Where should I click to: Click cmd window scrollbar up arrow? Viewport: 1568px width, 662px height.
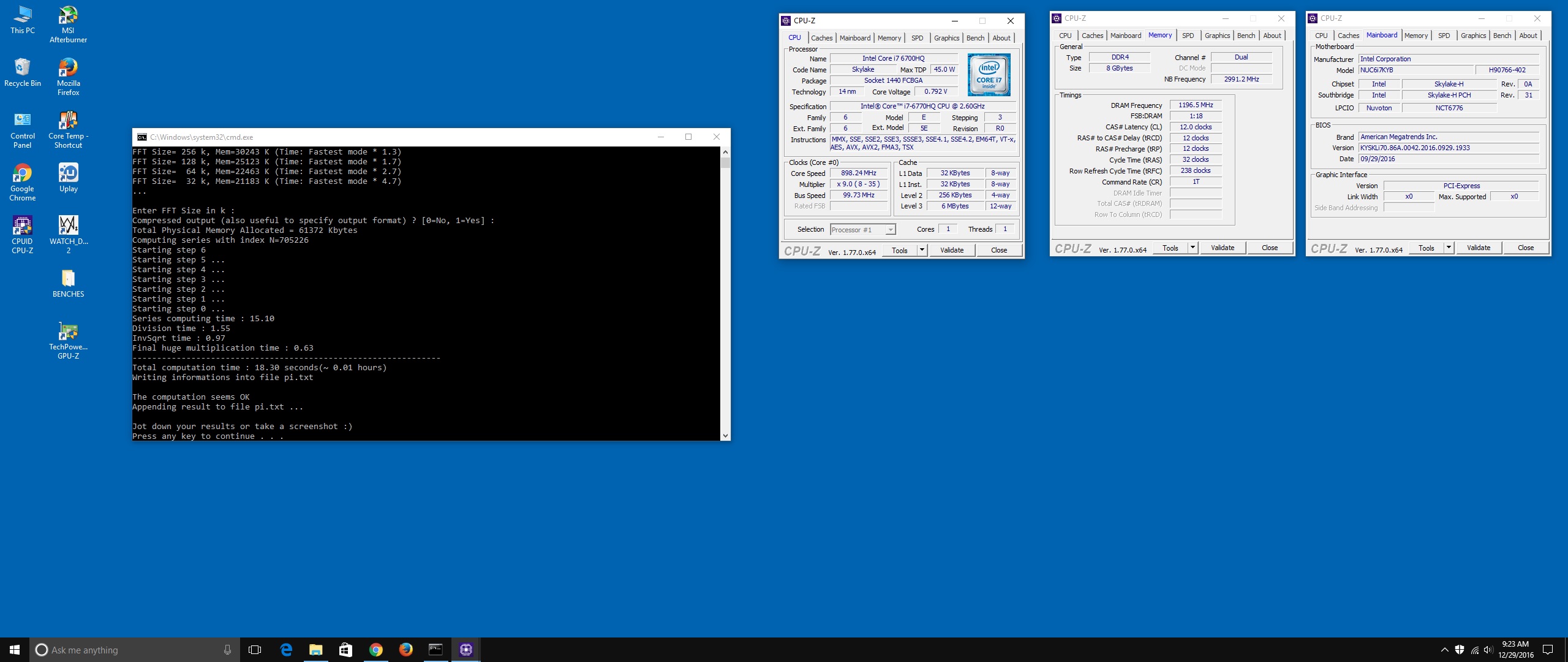pos(725,151)
